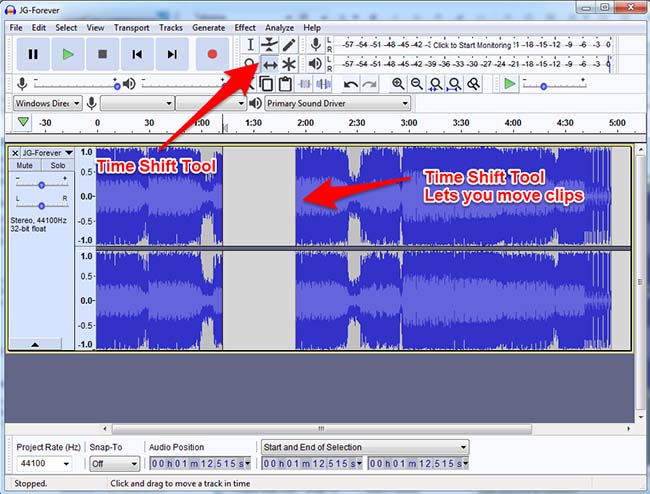Open the recording device dropdown

pyautogui.click(x=137, y=103)
